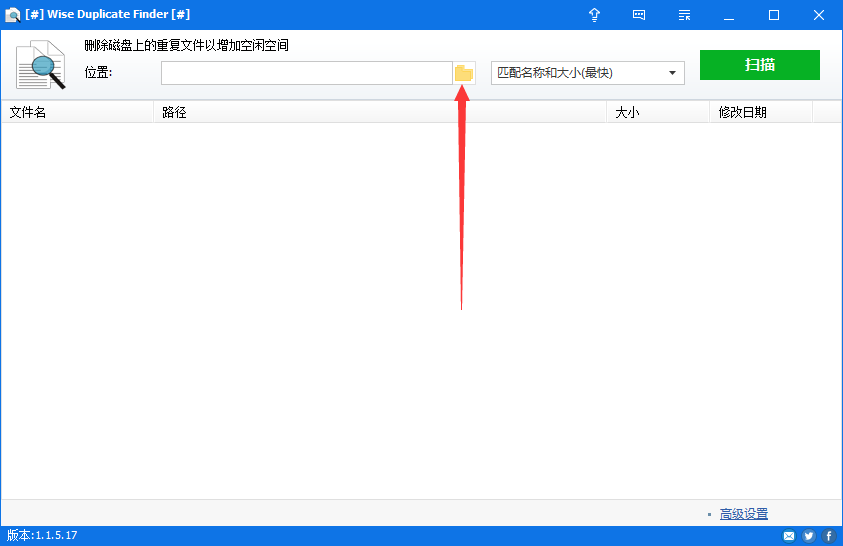Viewport: 843px width, 546px height.
Task: Open the Twitter icon in status bar
Action: (x=809, y=536)
